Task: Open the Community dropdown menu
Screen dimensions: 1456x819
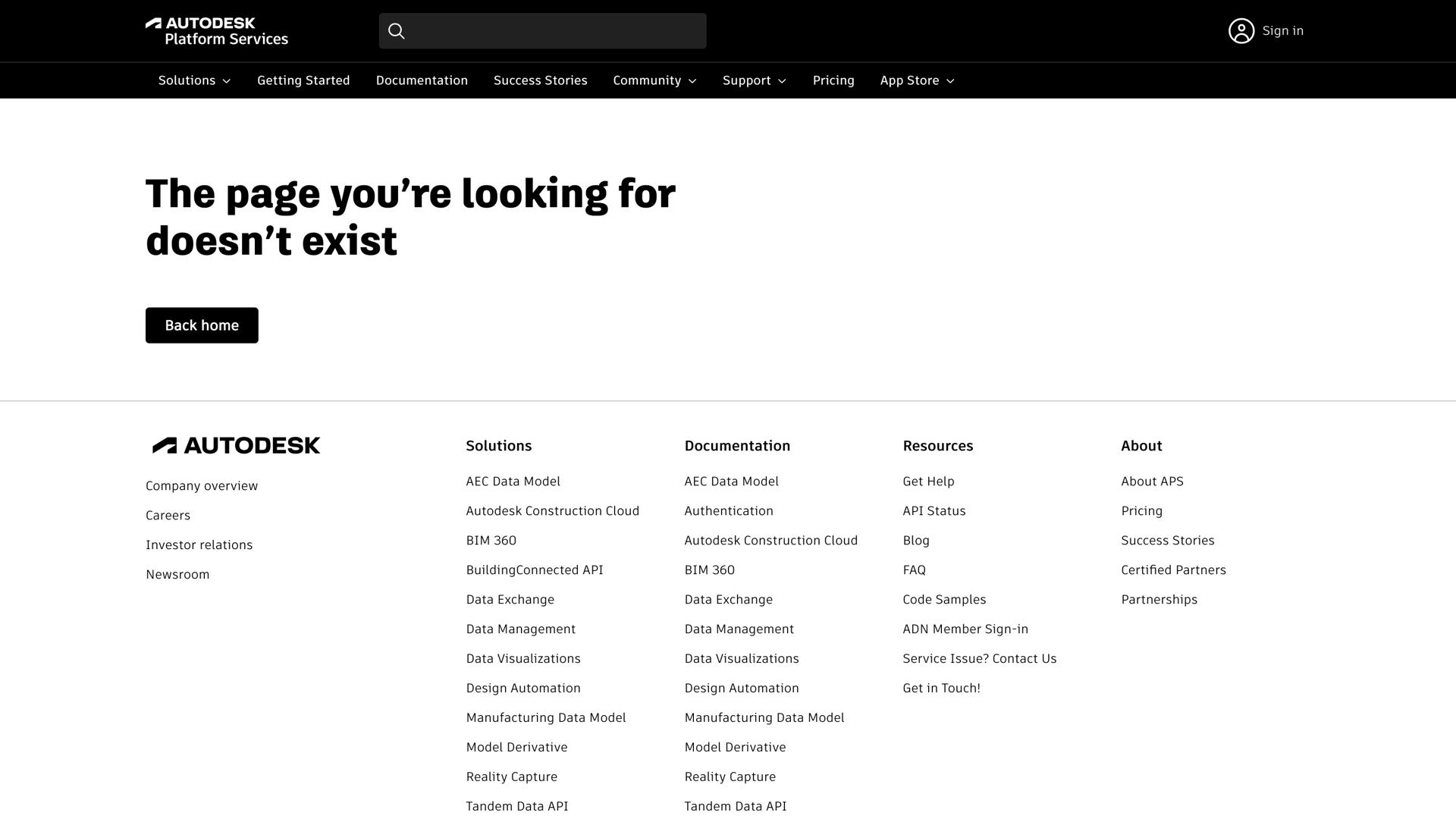Action: pos(654,80)
